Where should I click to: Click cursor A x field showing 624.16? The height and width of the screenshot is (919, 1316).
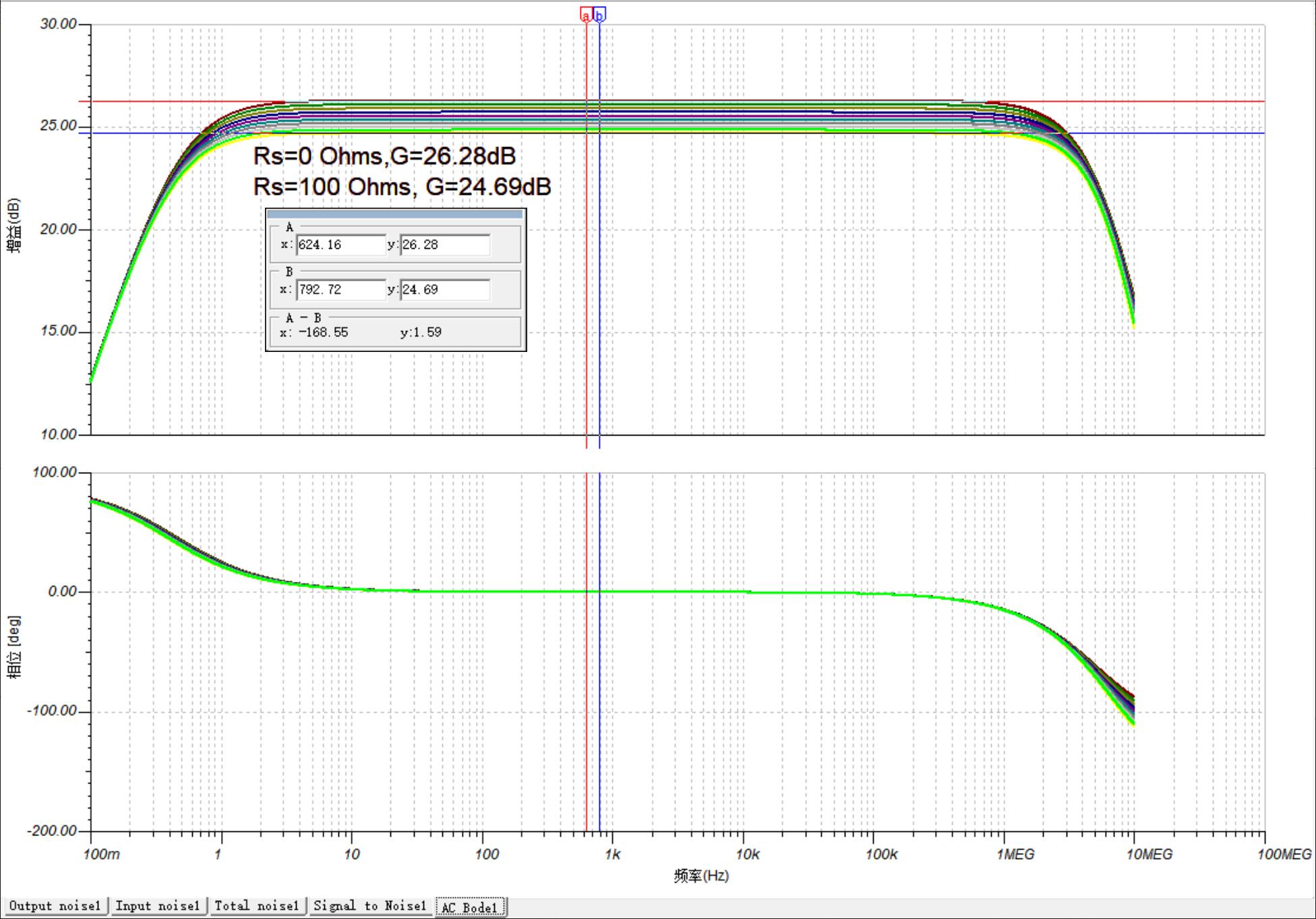click(x=340, y=245)
